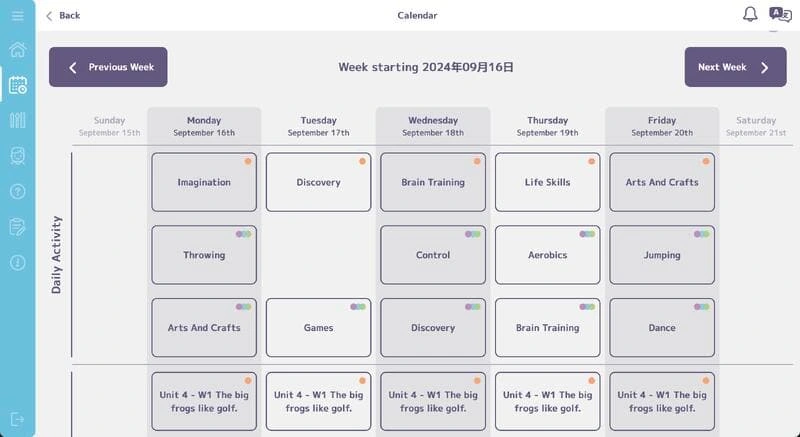Image resolution: width=800 pixels, height=437 pixels.
Task: Click the Back arrow link
Action: click(x=62, y=15)
